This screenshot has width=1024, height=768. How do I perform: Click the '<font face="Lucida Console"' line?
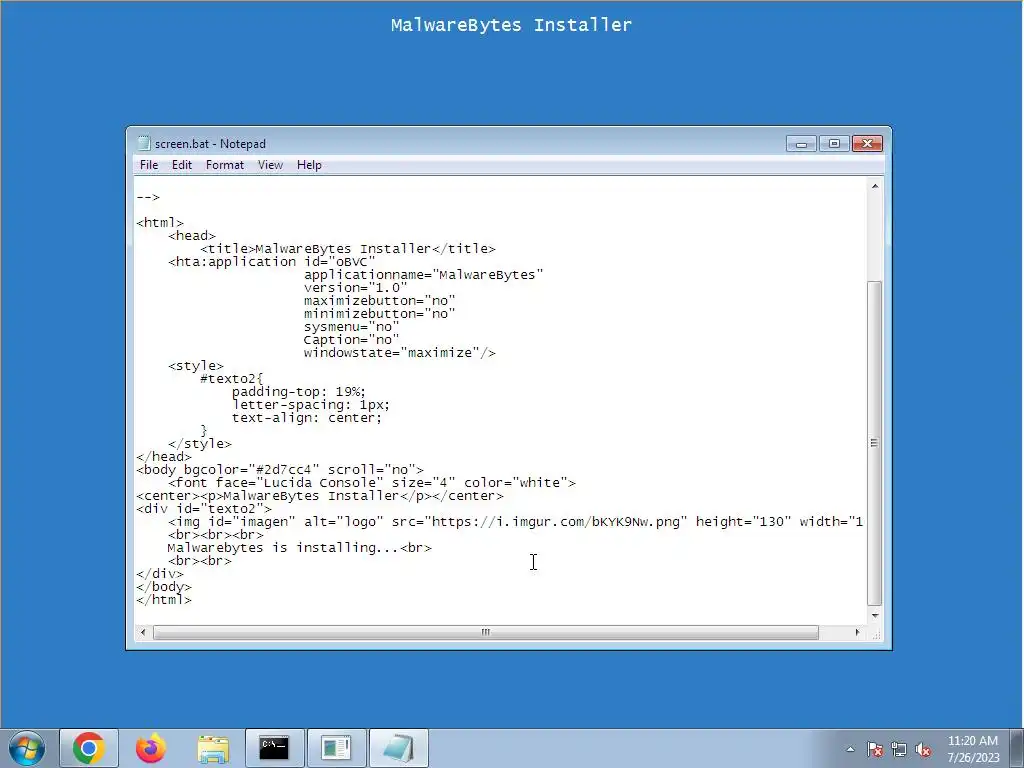pos(372,483)
